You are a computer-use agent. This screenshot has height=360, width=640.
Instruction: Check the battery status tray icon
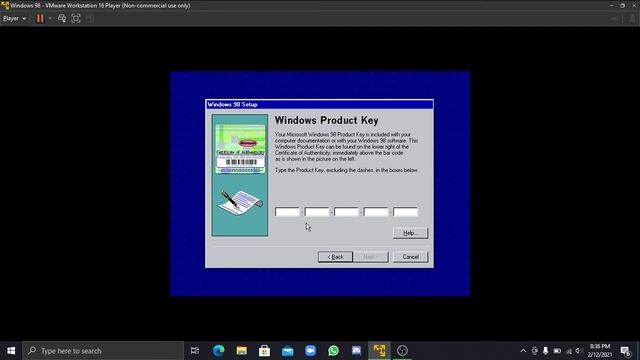pos(557,351)
